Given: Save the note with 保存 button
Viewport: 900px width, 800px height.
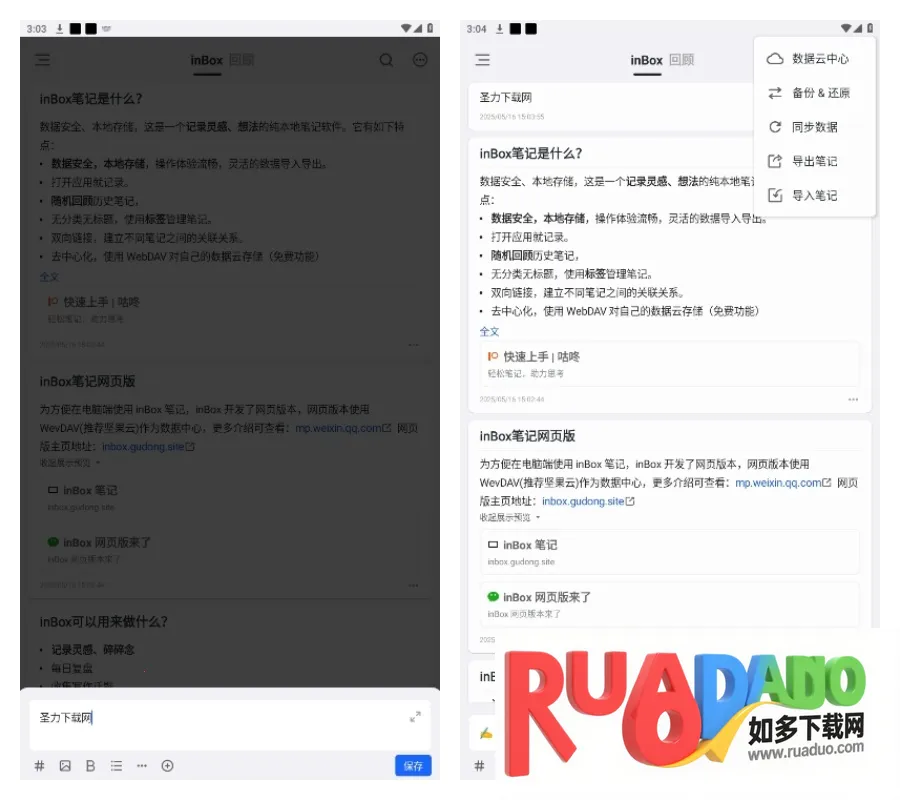Looking at the screenshot, I should click(x=413, y=766).
